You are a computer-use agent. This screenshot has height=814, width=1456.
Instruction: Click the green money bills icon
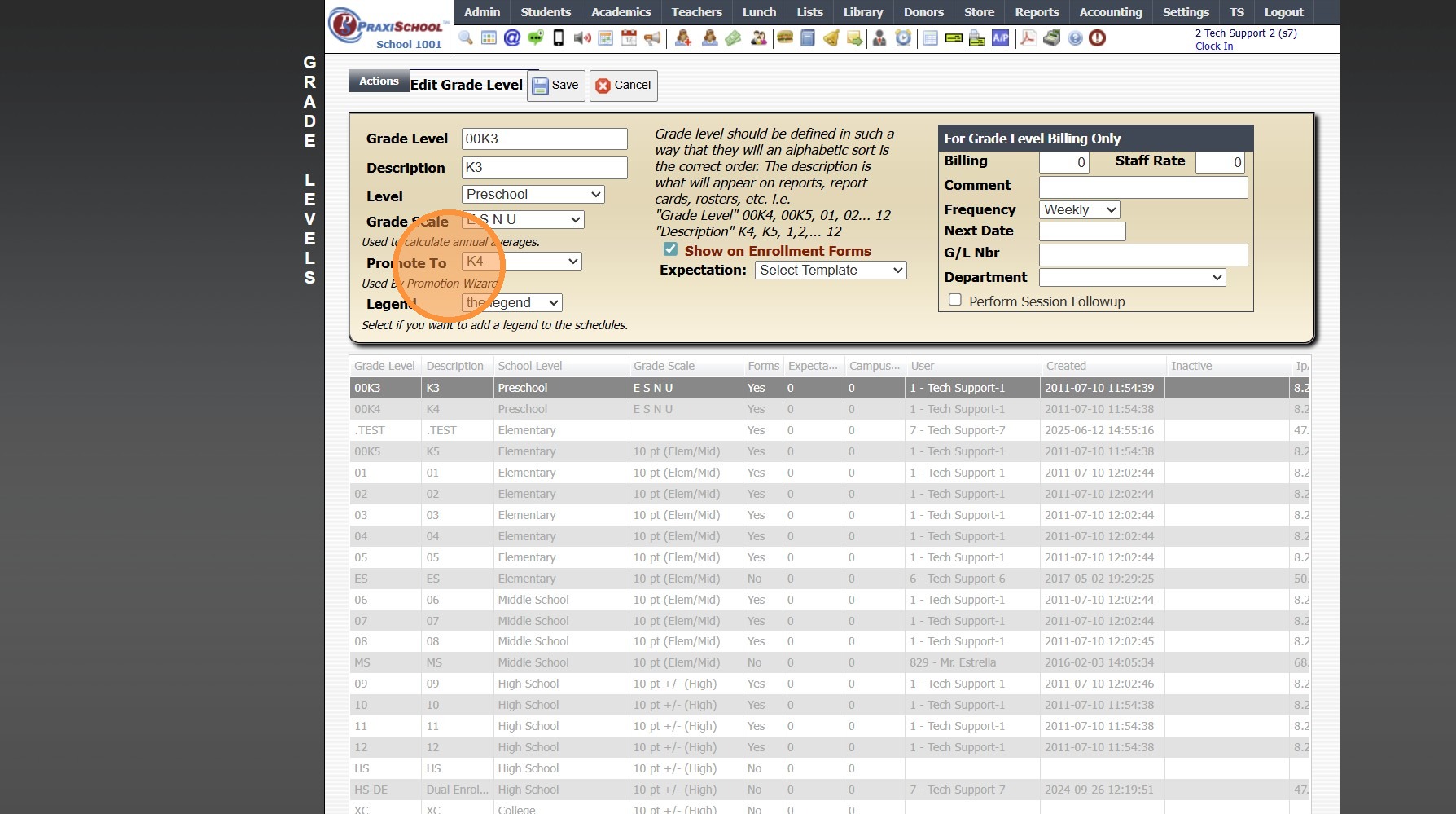coord(733,37)
